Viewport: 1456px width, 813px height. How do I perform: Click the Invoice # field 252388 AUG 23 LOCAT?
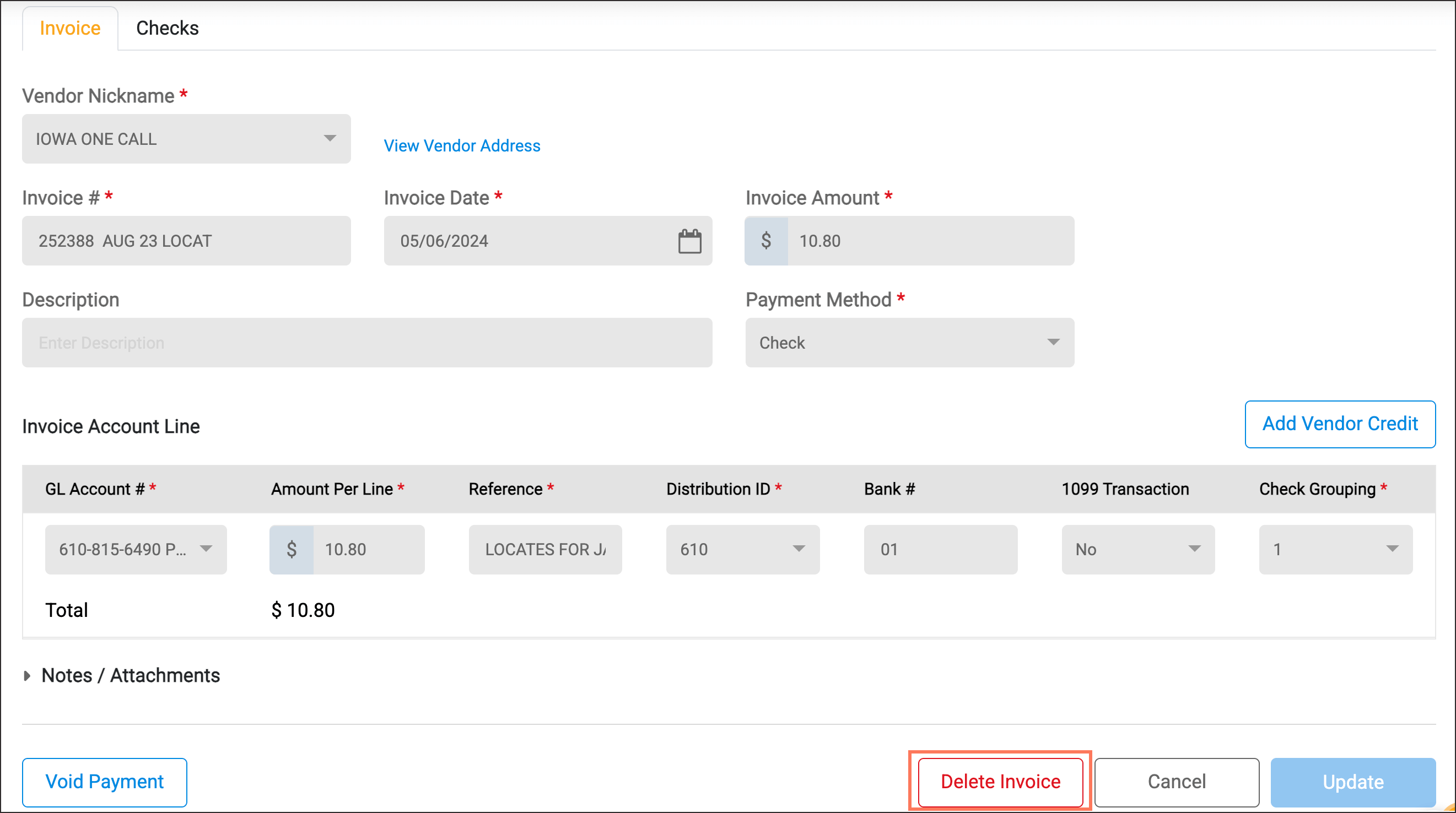pyautogui.click(x=186, y=241)
